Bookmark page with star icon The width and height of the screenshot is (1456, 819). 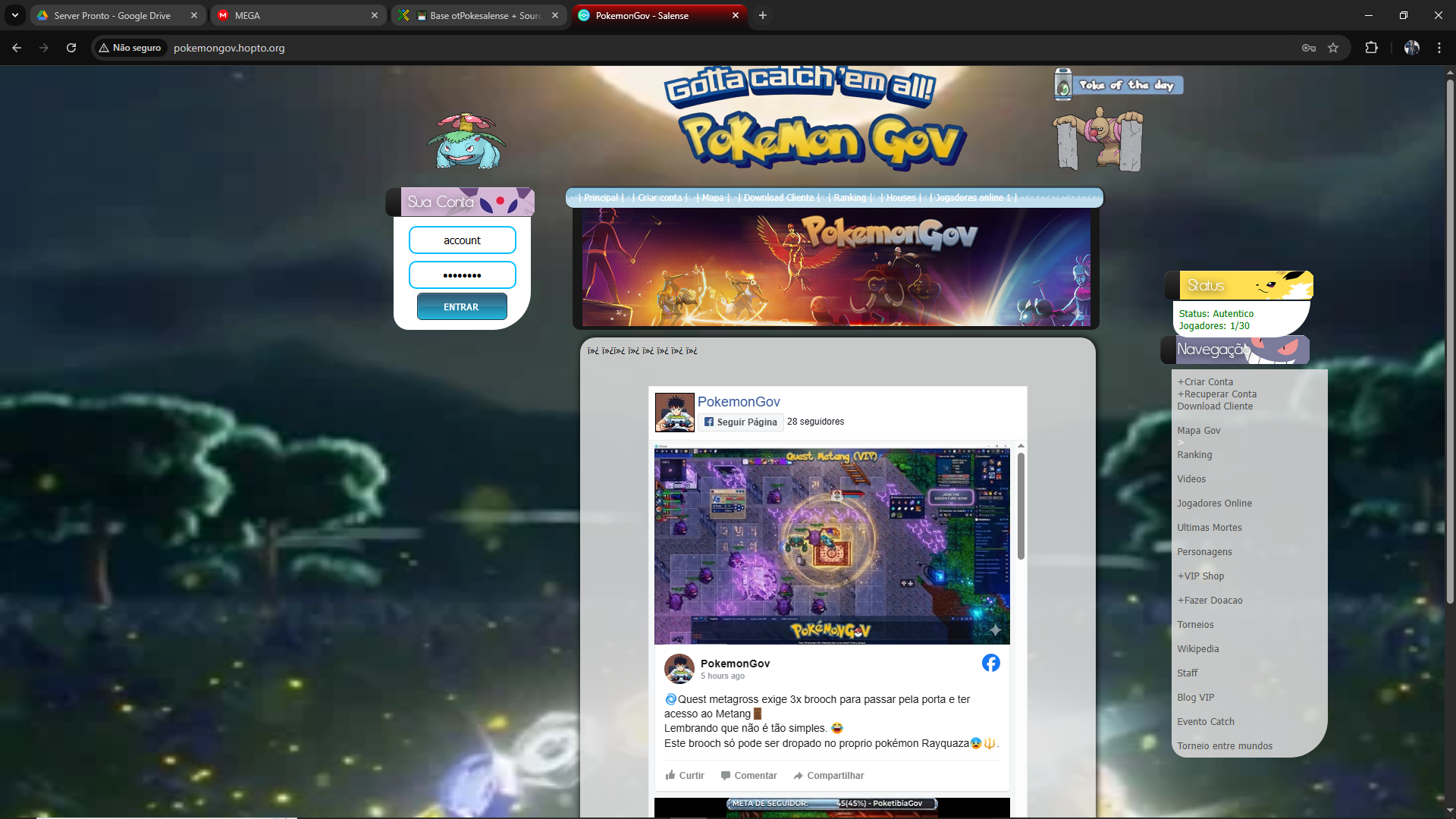1333,48
